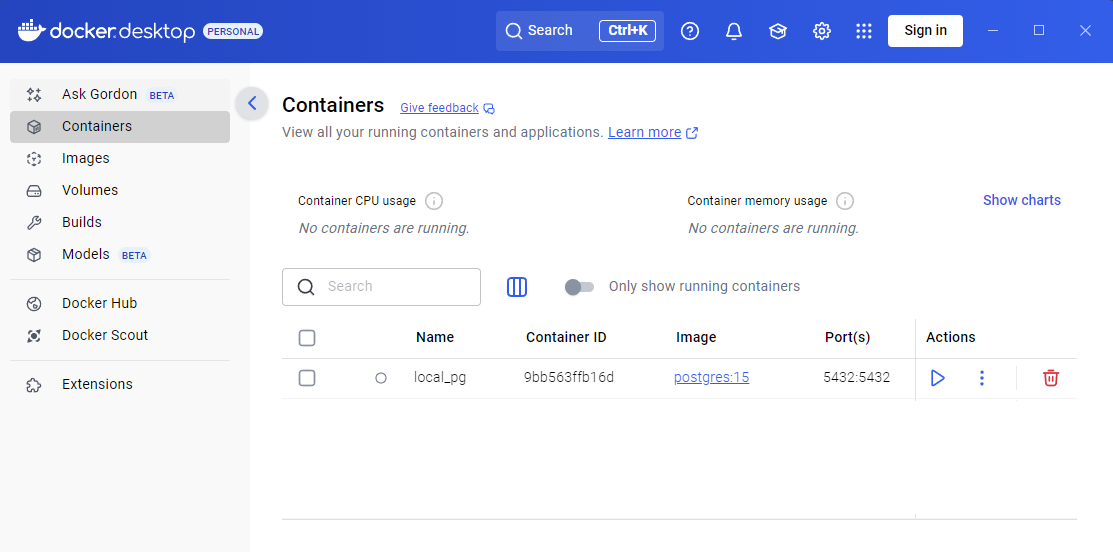Image resolution: width=1113 pixels, height=552 pixels.
Task: Open Volumes in the sidebar
Action: (x=90, y=190)
